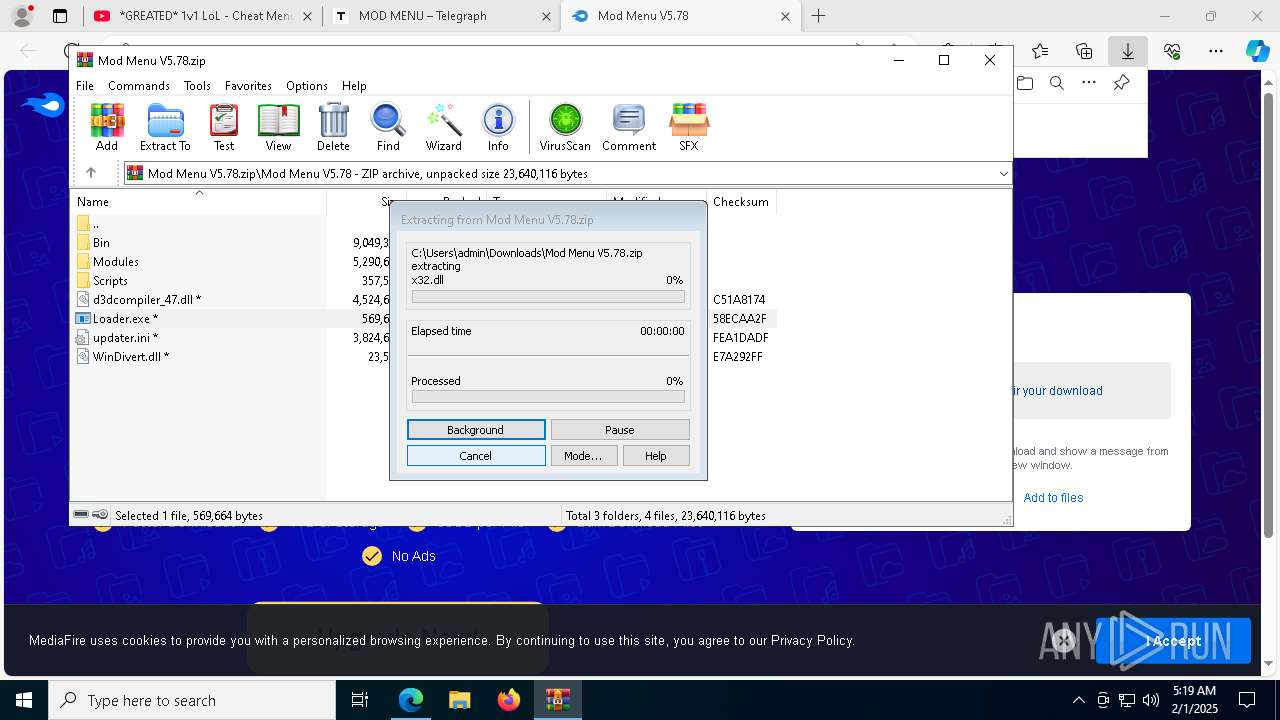Click the SFX toolbar icon
The width and height of the screenshot is (1280, 720).
coord(689,127)
